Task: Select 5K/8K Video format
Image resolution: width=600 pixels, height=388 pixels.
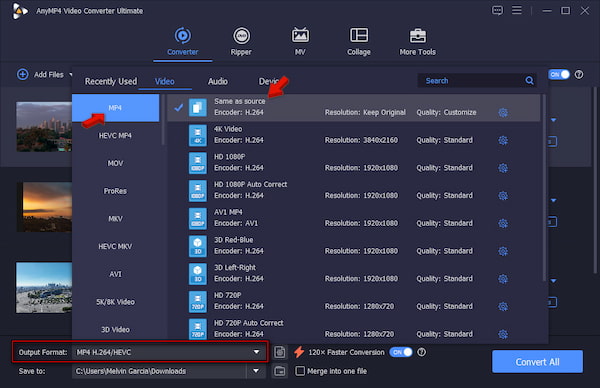Action: [x=115, y=302]
